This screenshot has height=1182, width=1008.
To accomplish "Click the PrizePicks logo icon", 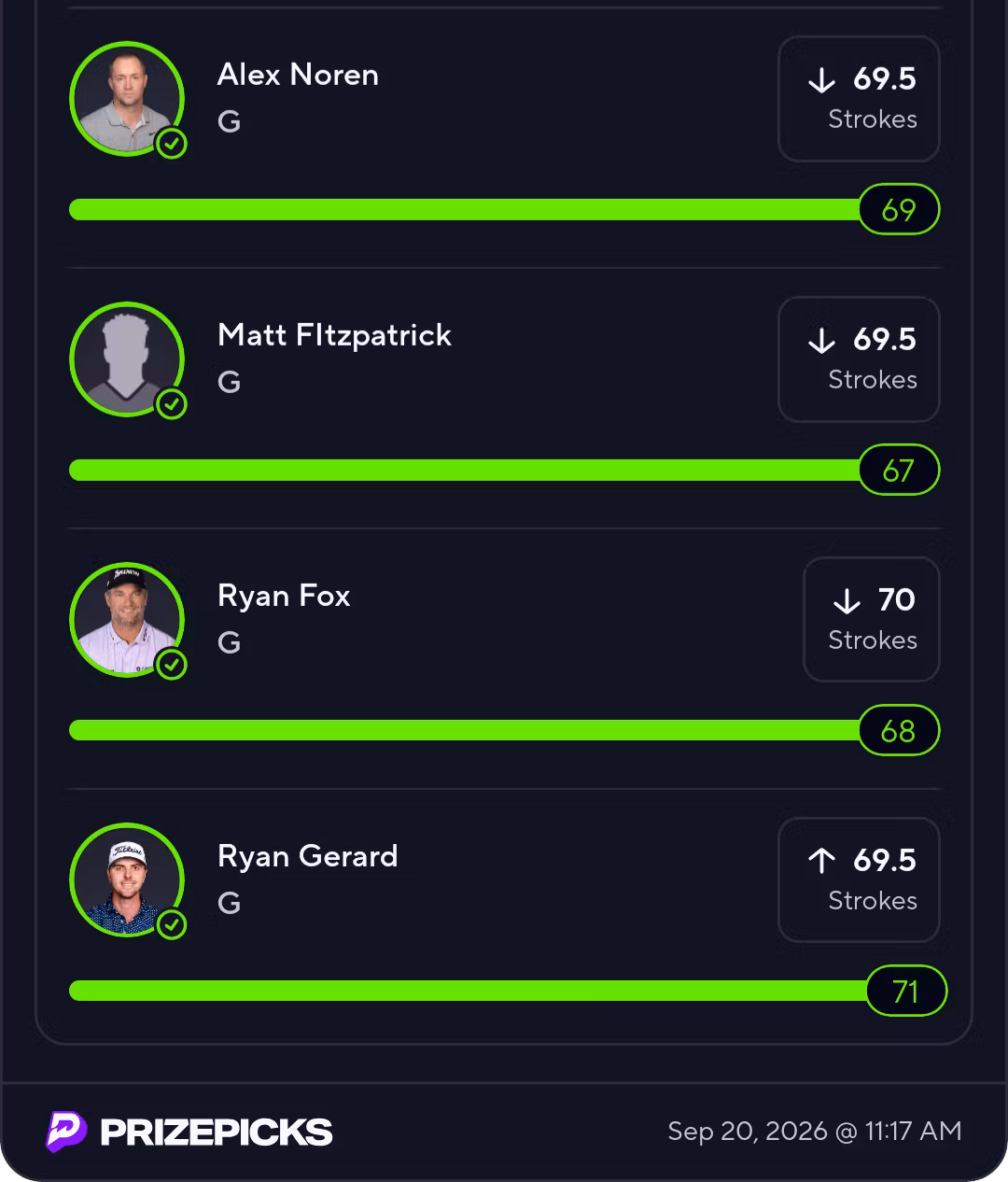I will tap(66, 1132).
